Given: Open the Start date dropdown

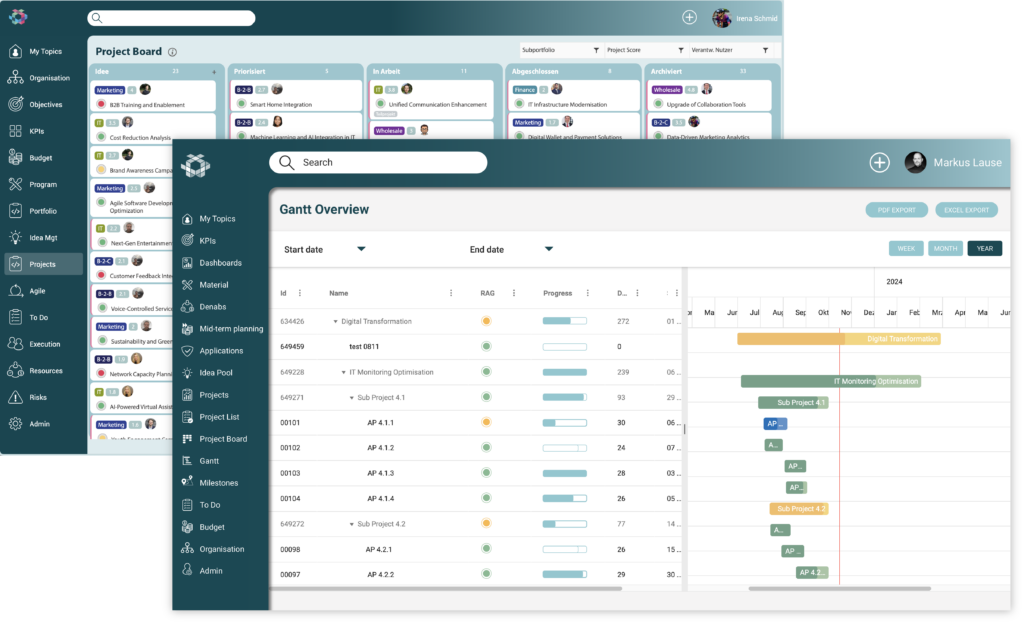Looking at the screenshot, I should coord(361,249).
